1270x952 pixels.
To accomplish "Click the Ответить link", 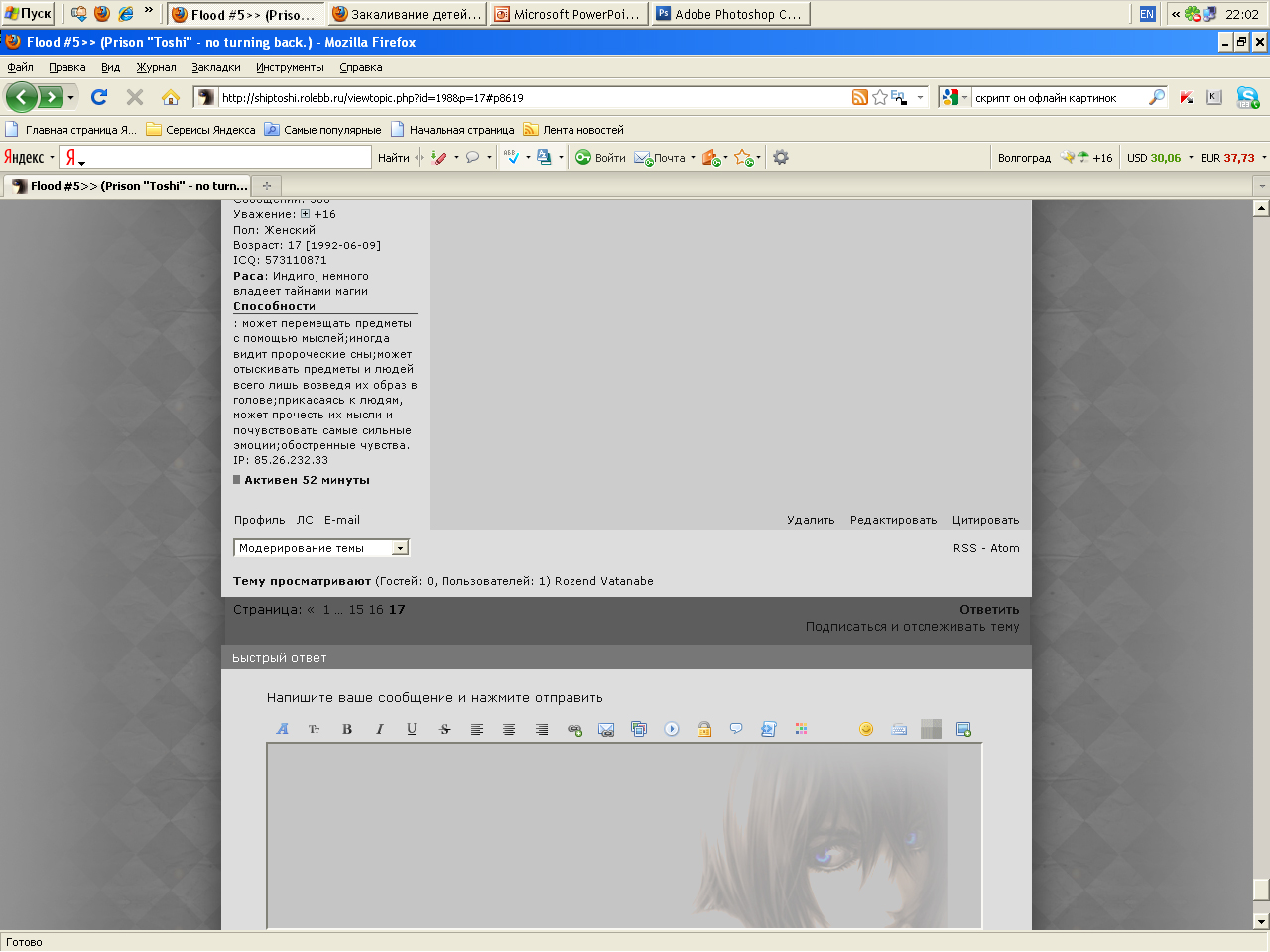I will point(989,610).
